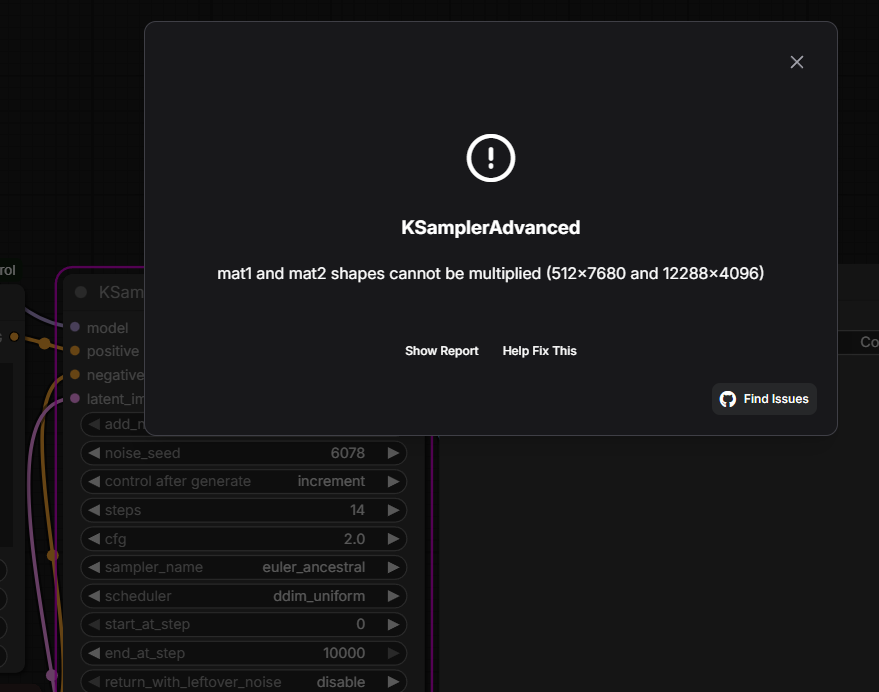Select previous scheduler option
This screenshot has height=692, width=879.
tap(94, 596)
